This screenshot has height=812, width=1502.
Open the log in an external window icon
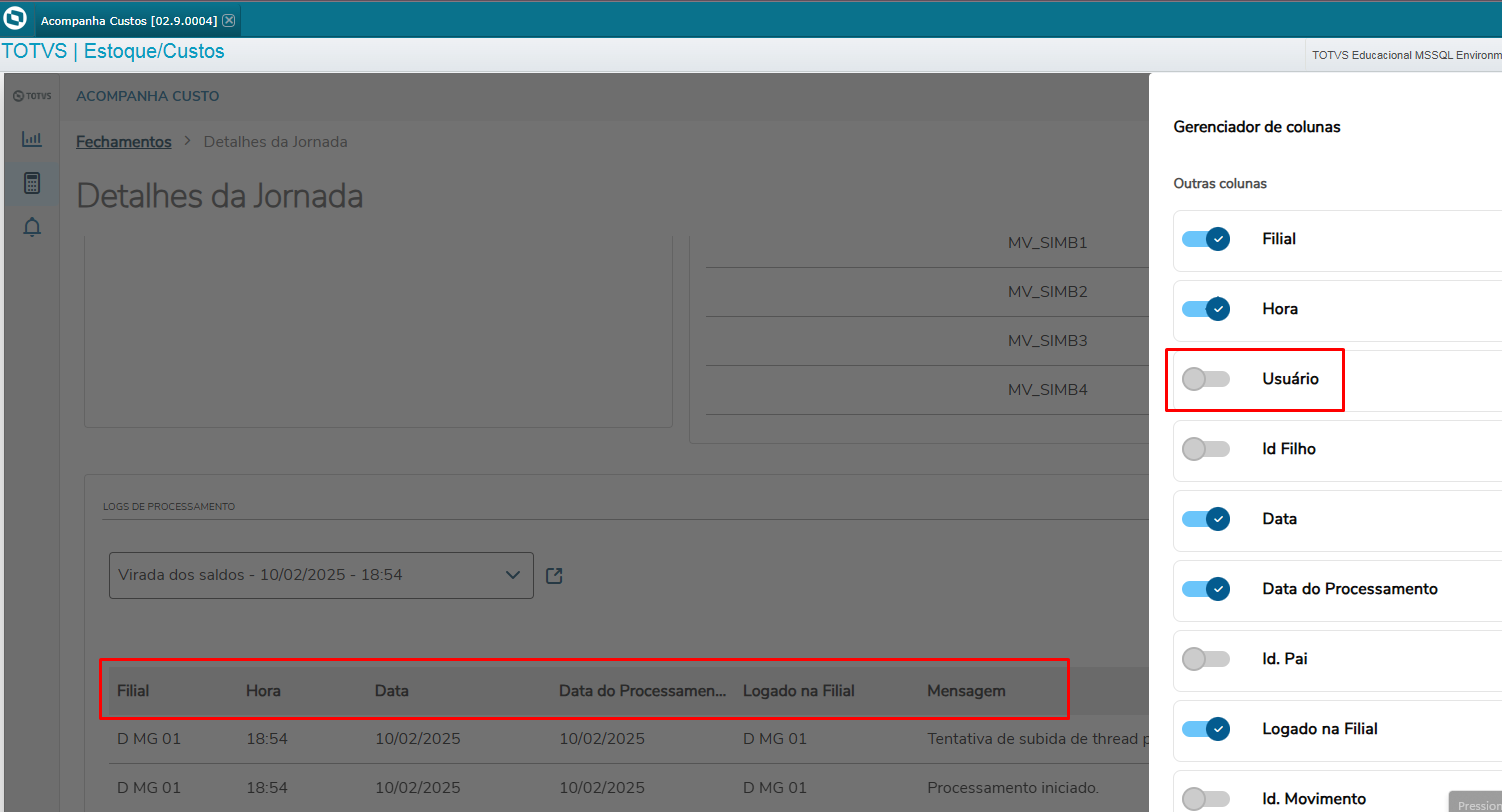(x=554, y=576)
